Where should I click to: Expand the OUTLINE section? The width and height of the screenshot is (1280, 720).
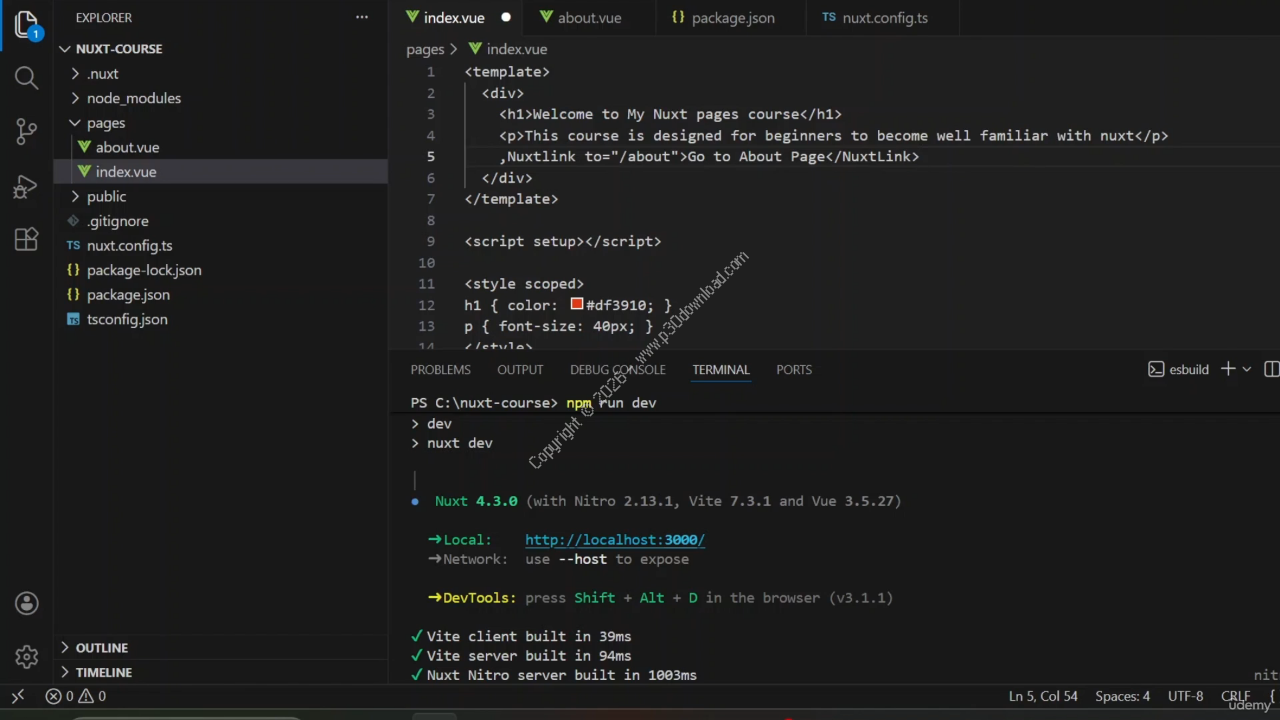tap(101, 647)
